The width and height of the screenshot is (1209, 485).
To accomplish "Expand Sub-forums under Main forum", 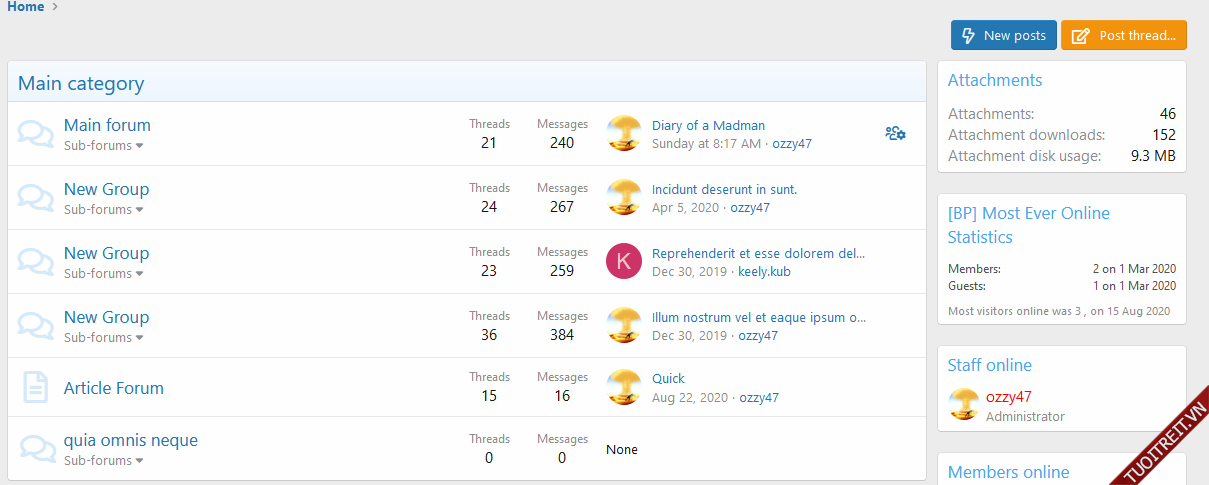I will (103, 146).
